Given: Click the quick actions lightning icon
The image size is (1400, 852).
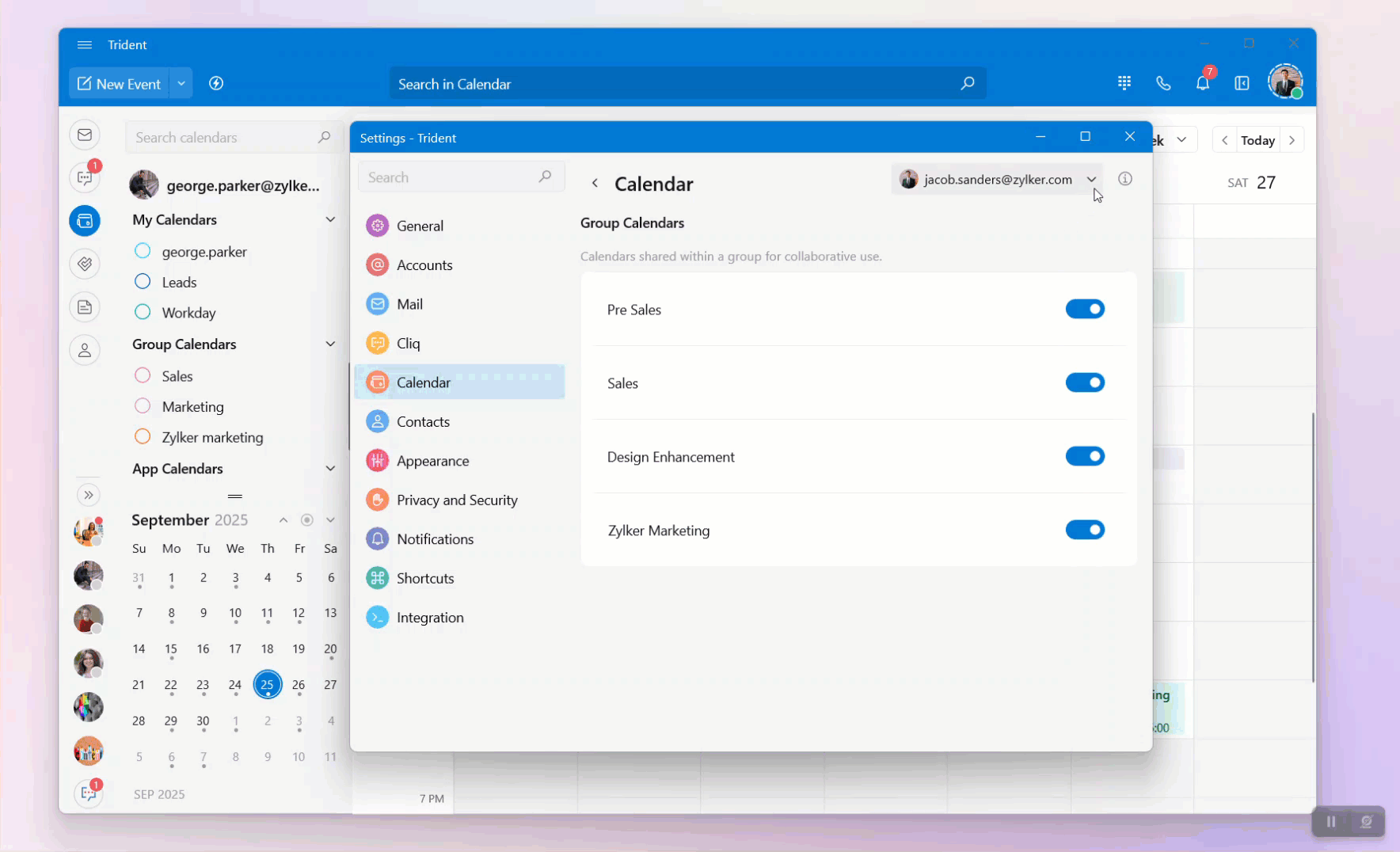Looking at the screenshot, I should pos(216,83).
